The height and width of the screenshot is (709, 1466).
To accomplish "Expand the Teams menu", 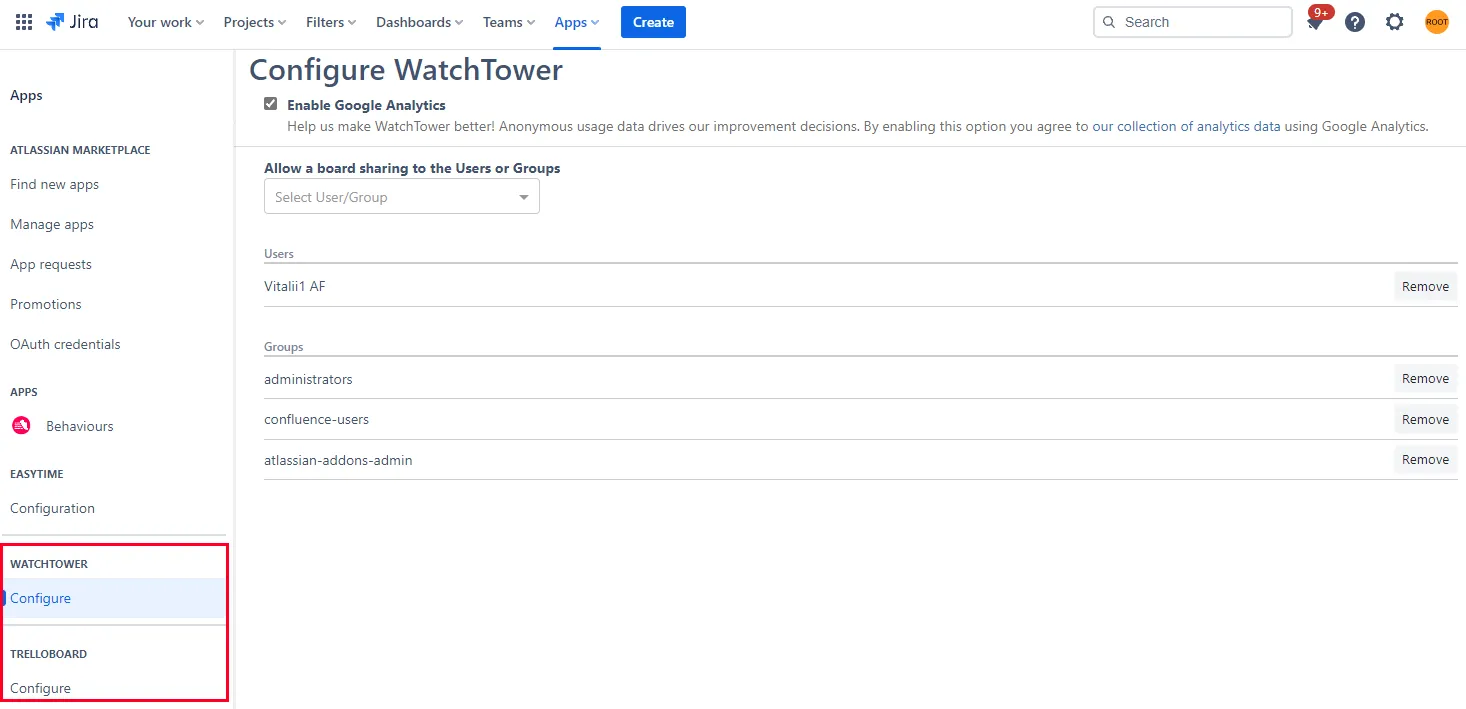I will pyautogui.click(x=509, y=22).
